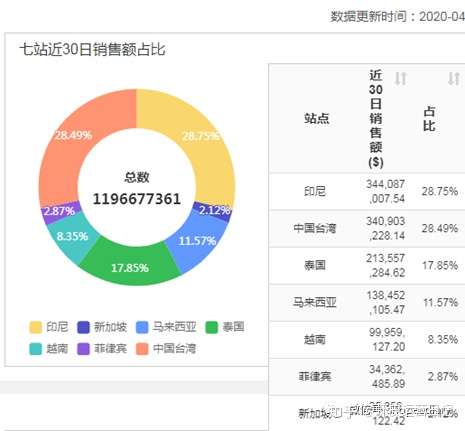Select 越南 row station cell

click(315, 340)
